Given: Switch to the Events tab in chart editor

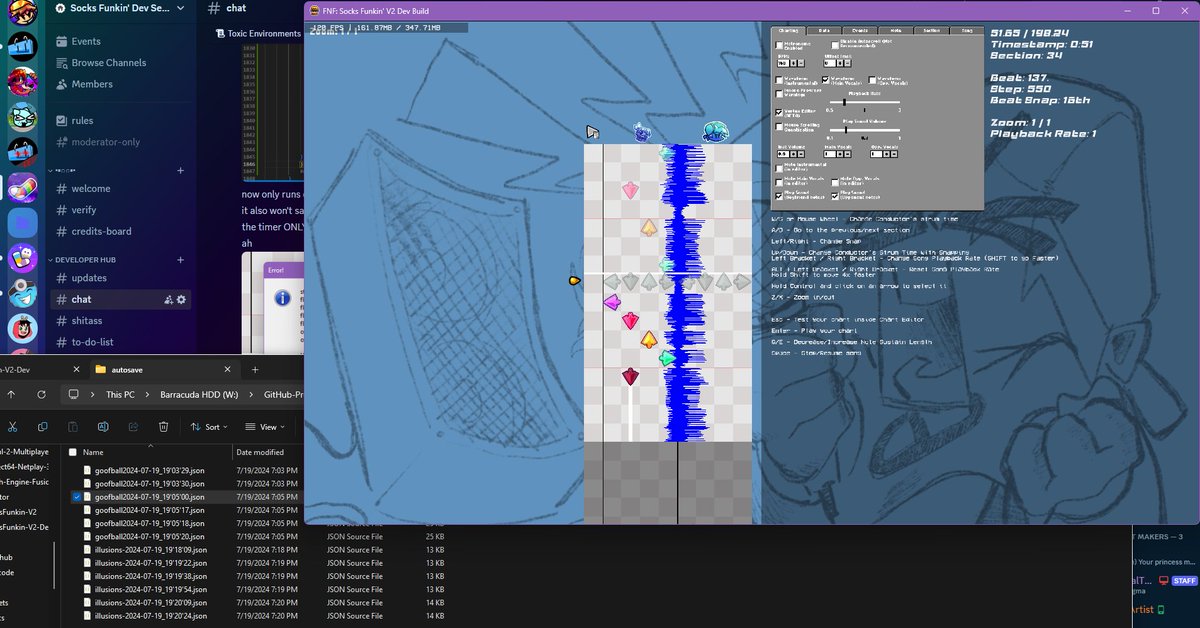Looking at the screenshot, I should click(x=859, y=31).
